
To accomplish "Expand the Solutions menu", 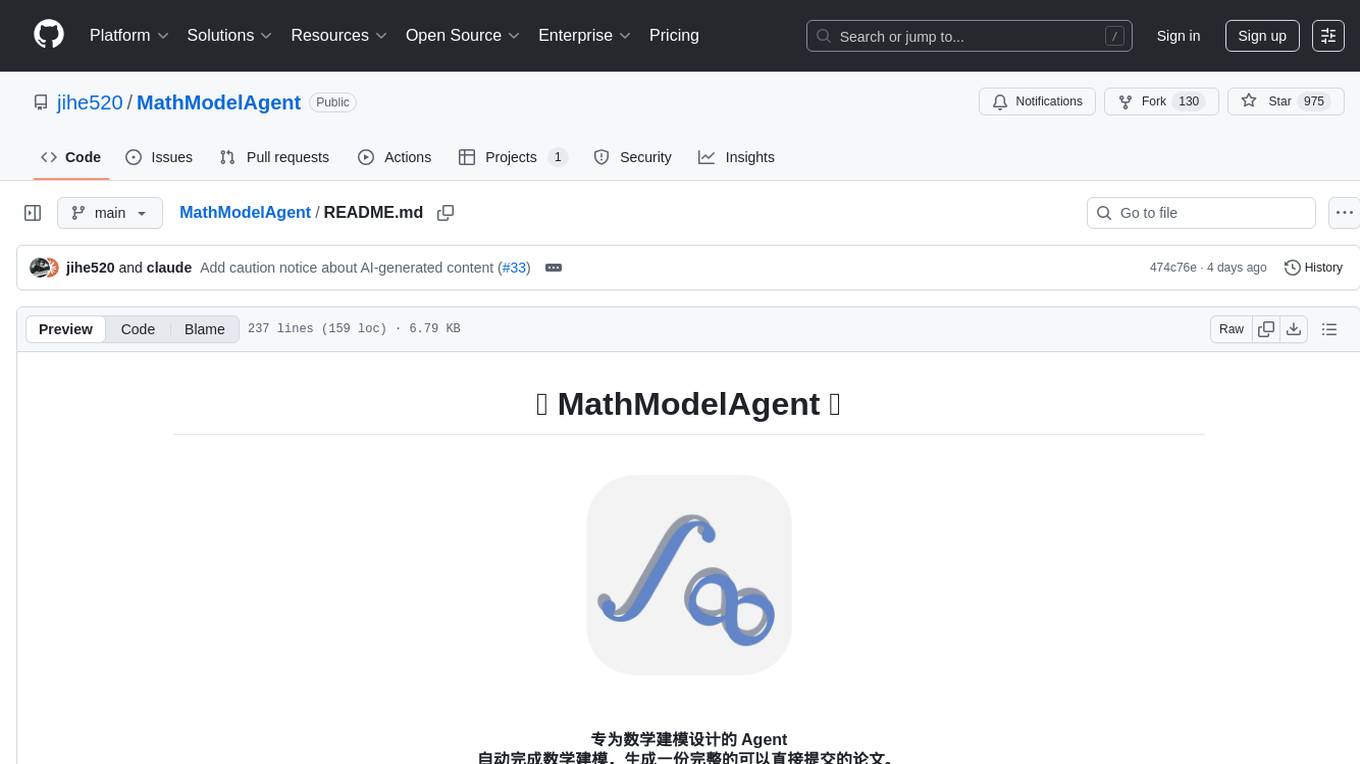I will click(x=229, y=35).
